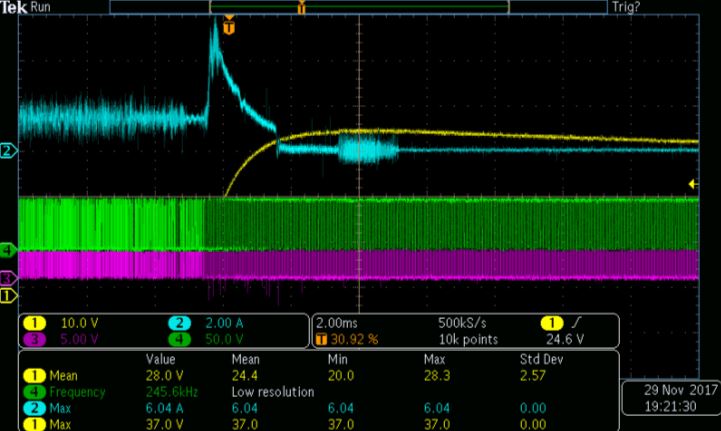Click the 24.6 V trigger level readout
The height and width of the screenshot is (431, 721).
(565, 339)
